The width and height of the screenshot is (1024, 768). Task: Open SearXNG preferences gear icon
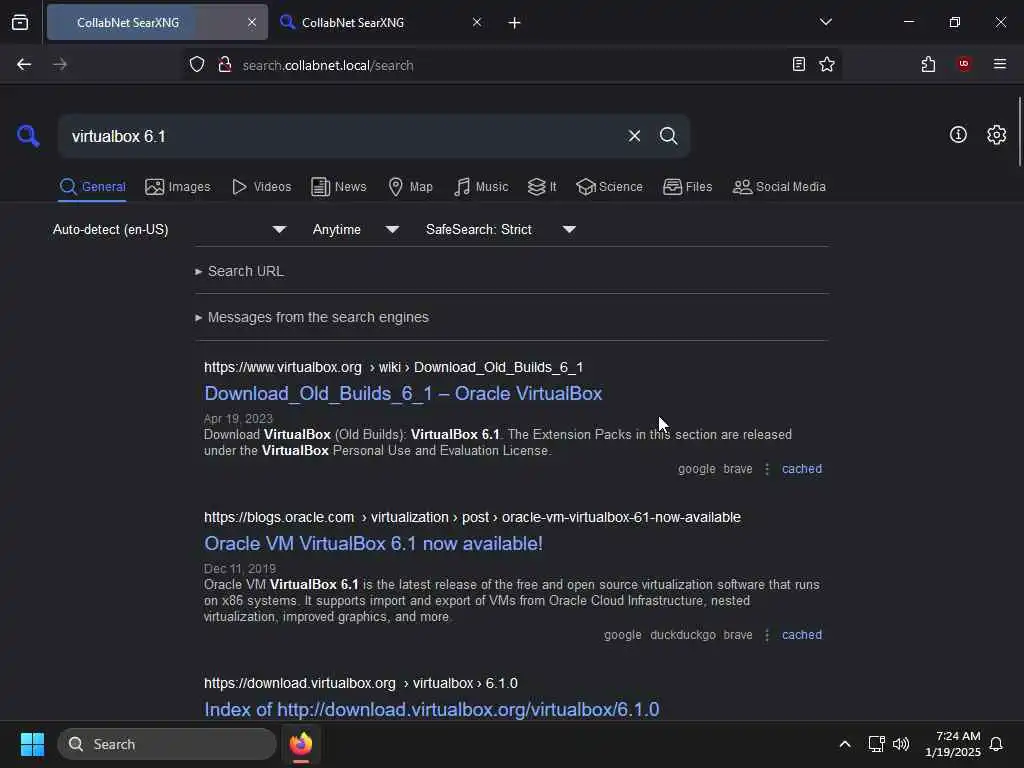pos(997,135)
